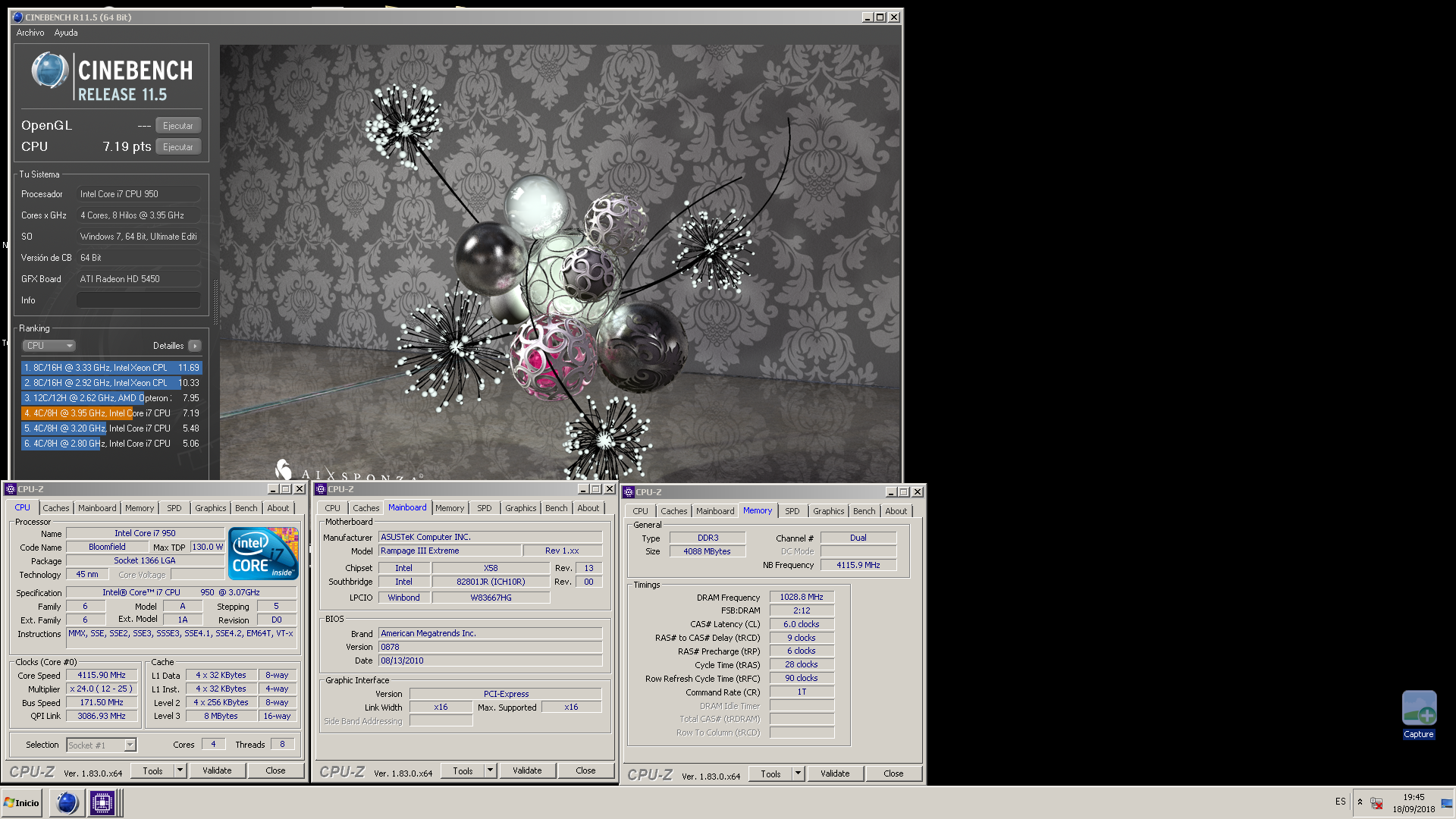Click the Core Speed 4115.90 MHz field

pyautogui.click(x=102, y=675)
